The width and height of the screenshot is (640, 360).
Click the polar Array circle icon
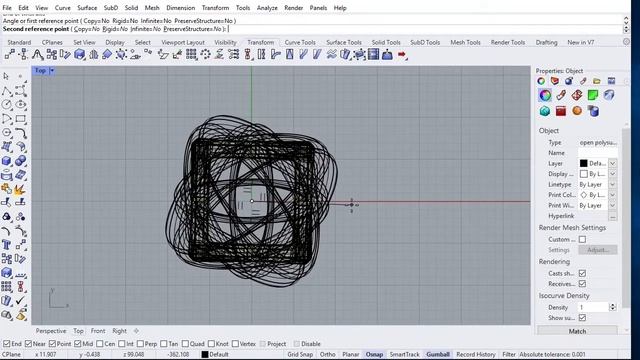tap(205, 54)
